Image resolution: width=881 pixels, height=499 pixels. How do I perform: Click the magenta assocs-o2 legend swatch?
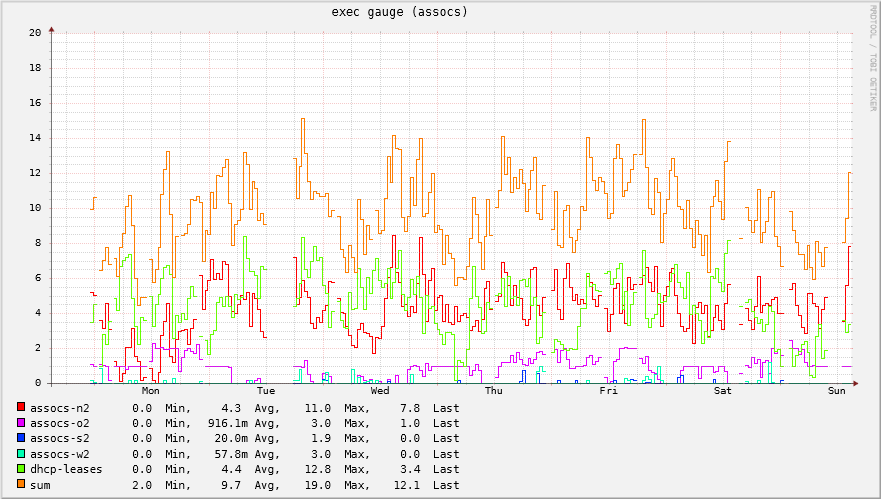tap(21, 423)
